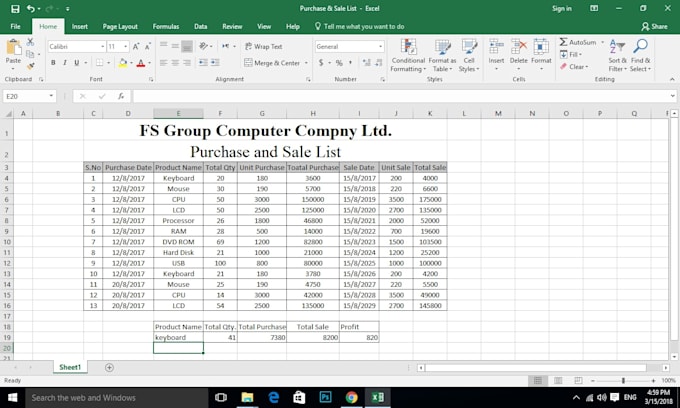
Task: Click the Format Painter brush icon
Action: point(30,66)
